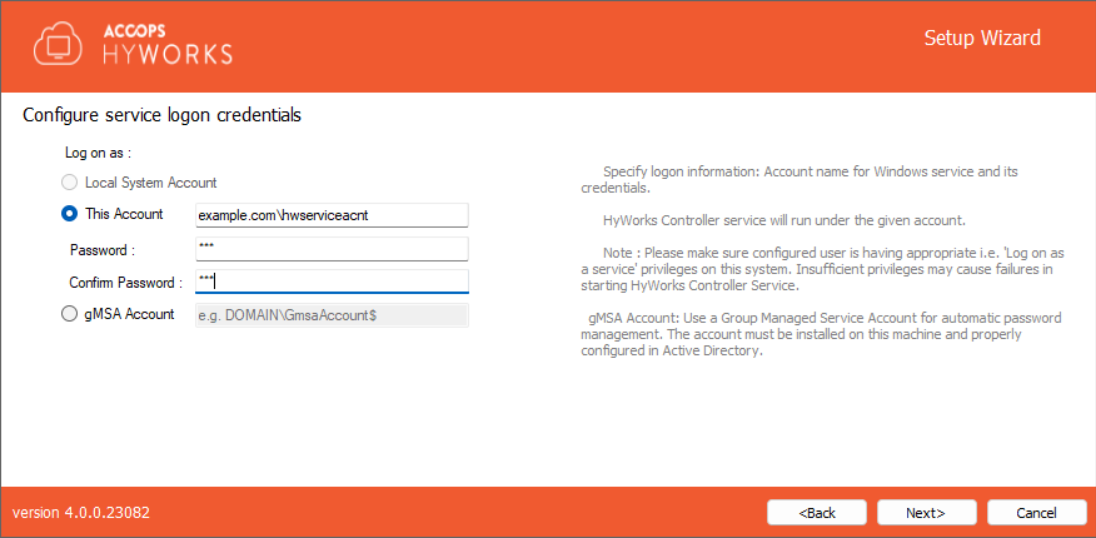
Task: Cancel the setup wizard
Action: click(1036, 513)
